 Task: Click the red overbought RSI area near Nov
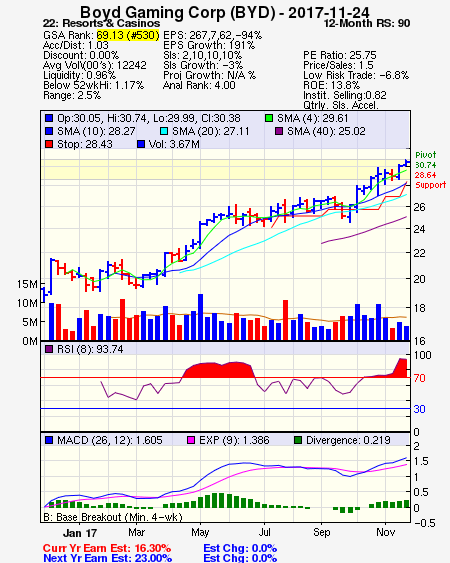tap(401, 368)
